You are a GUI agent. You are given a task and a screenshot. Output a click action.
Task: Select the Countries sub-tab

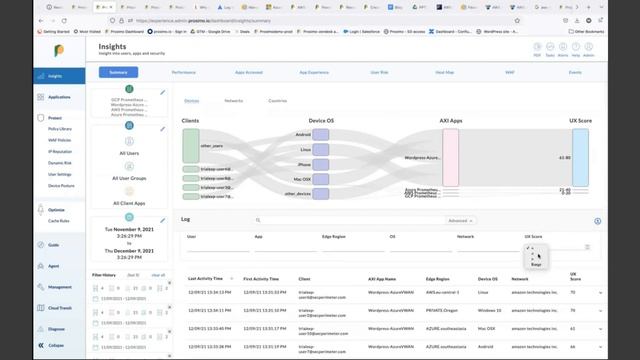coord(278,101)
